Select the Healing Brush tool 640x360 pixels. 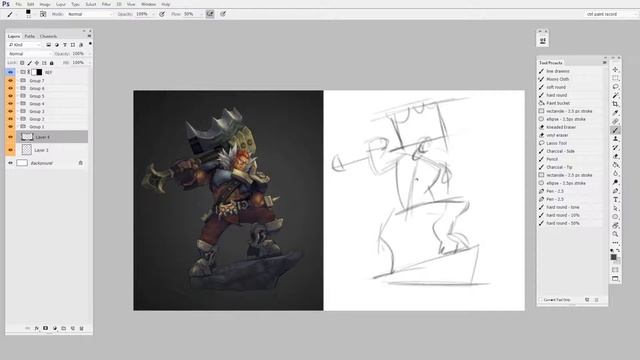(x=616, y=122)
